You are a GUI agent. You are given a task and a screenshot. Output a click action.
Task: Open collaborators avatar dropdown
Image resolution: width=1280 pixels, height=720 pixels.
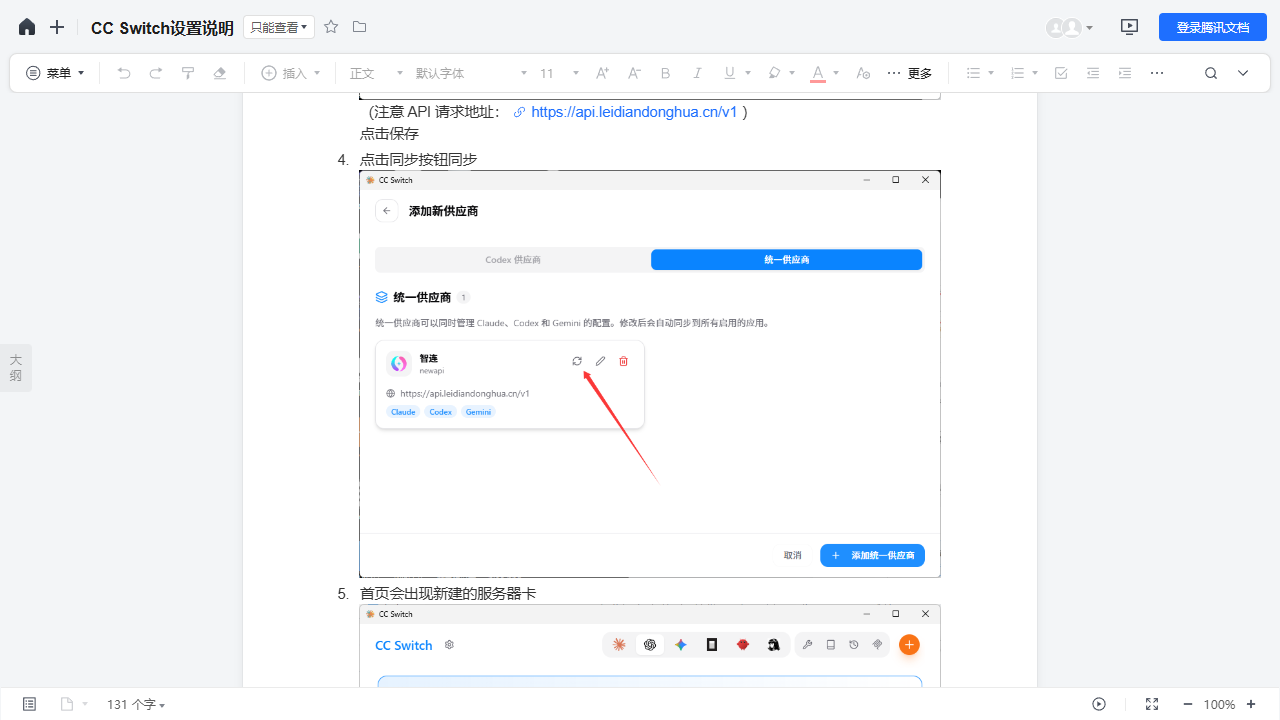[1070, 27]
